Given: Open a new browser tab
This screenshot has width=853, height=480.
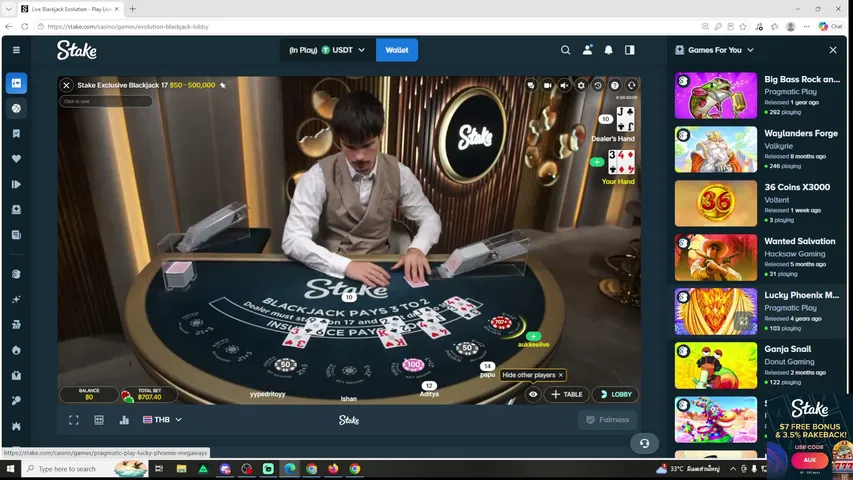Looking at the screenshot, I should 132,9.
